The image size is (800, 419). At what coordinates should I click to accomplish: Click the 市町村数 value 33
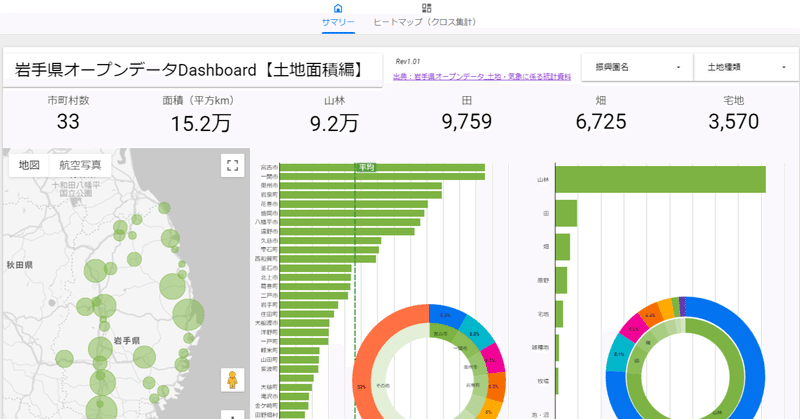(68, 122)
